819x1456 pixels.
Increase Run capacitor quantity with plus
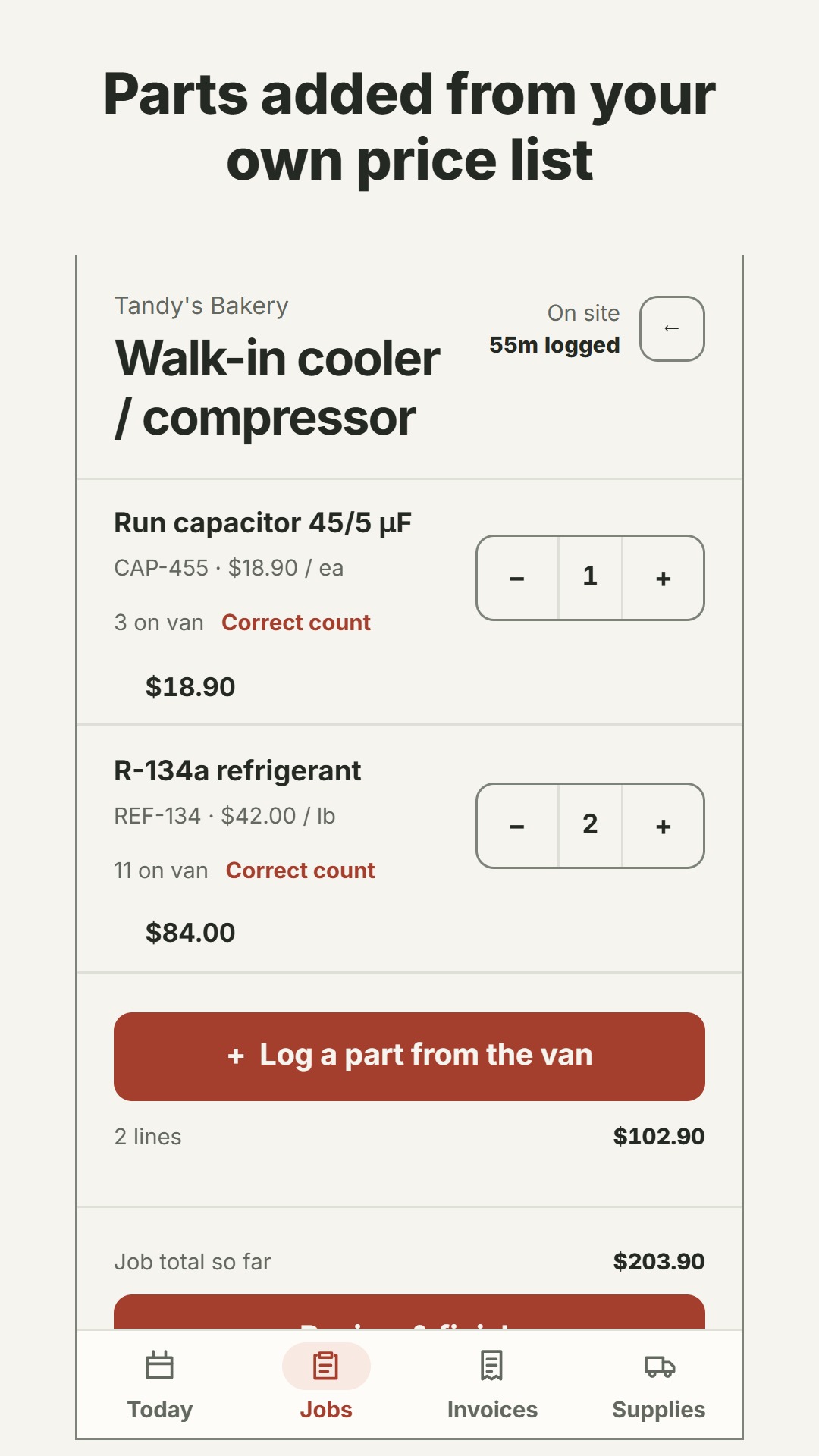(x=664, y=578)
